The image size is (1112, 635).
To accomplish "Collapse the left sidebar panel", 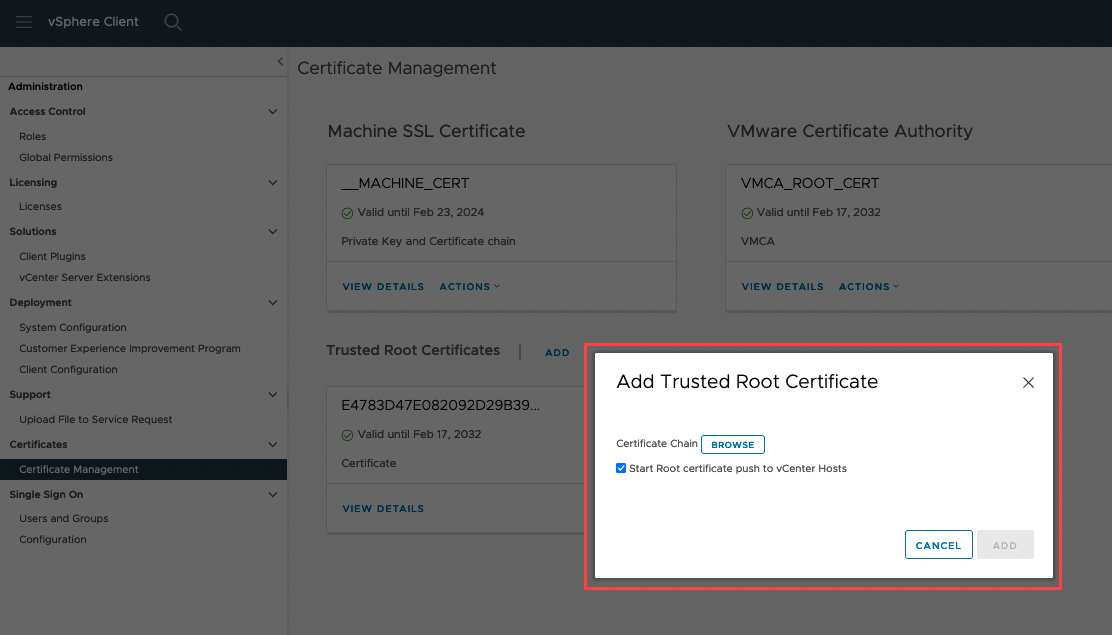I will coord(280,62).
